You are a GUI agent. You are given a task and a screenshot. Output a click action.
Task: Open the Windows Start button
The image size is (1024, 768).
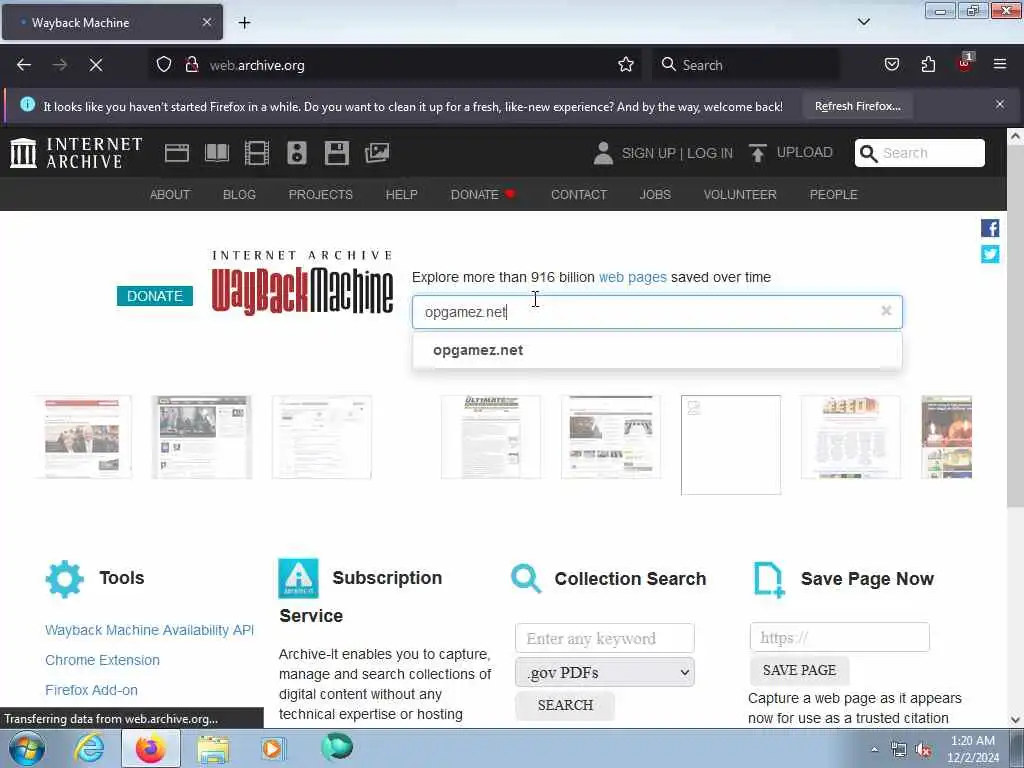(x=26, y=749)
